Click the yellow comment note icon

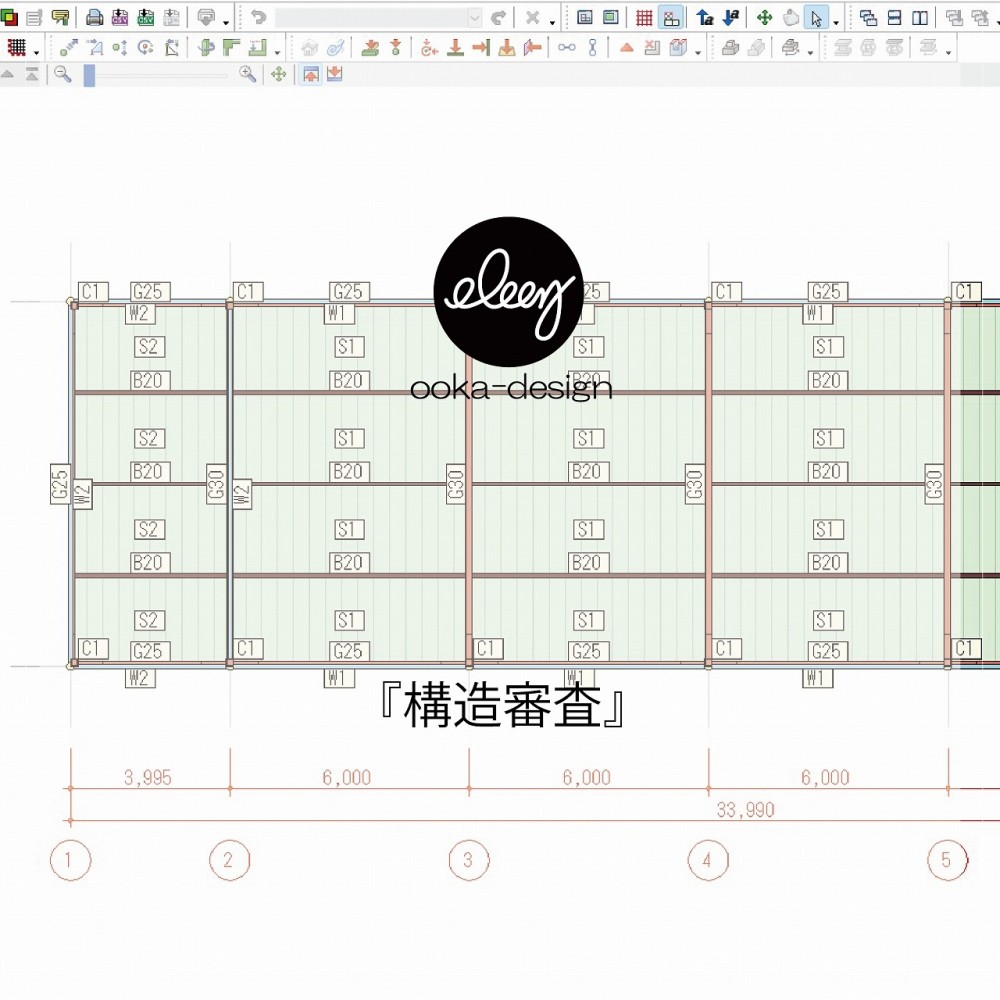pos(61,18)
